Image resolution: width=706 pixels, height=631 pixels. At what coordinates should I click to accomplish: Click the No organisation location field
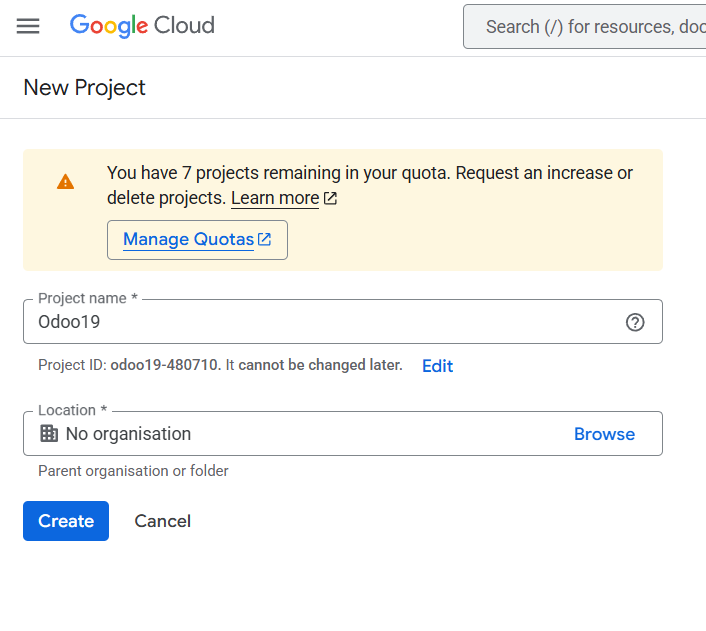point(343,433)
